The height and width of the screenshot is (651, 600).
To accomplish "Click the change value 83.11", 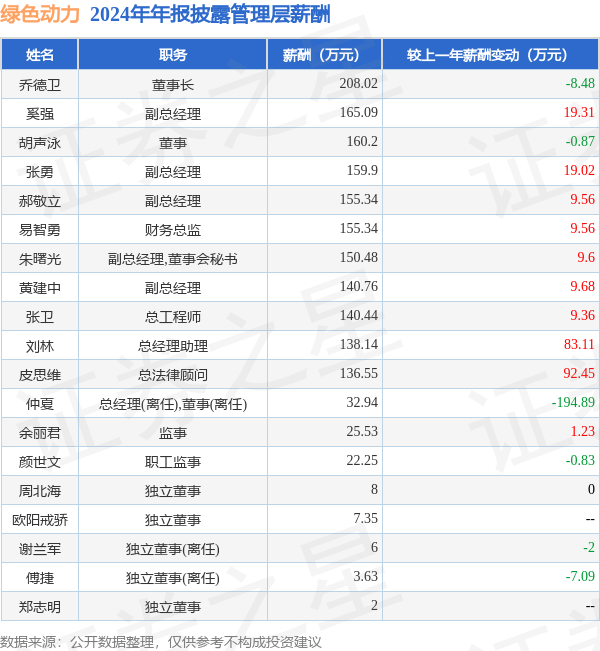I will point(579,345).
